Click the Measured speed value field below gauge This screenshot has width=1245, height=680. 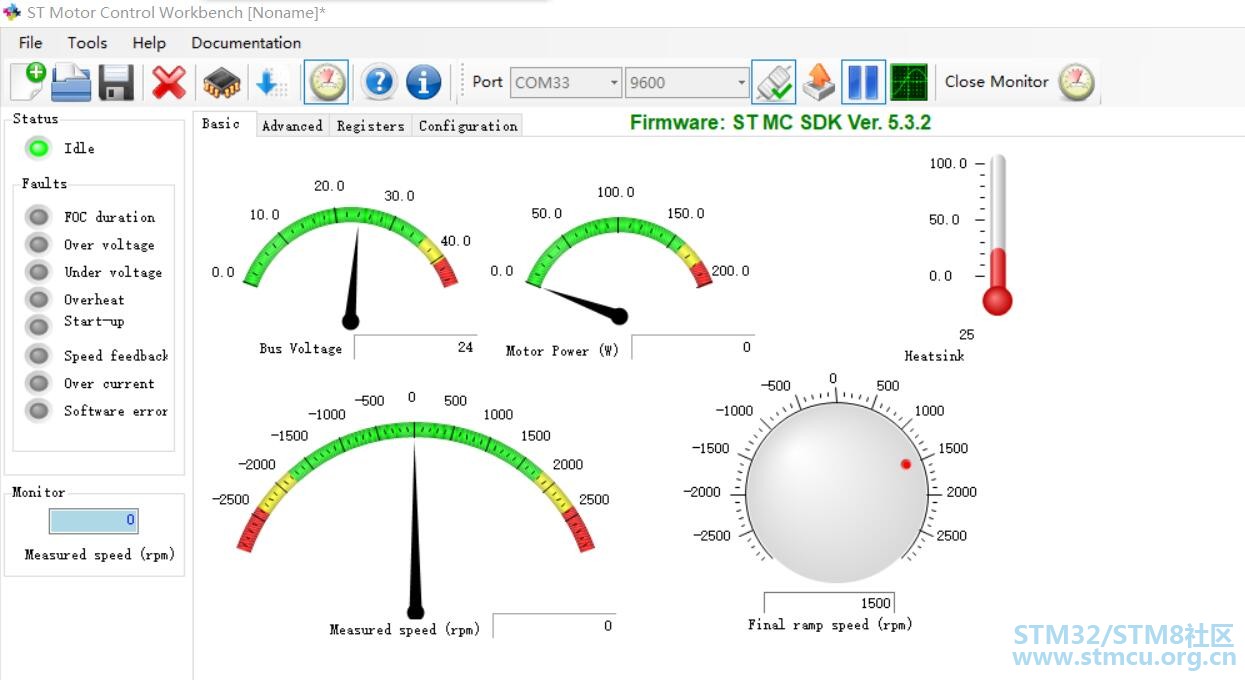555,626
